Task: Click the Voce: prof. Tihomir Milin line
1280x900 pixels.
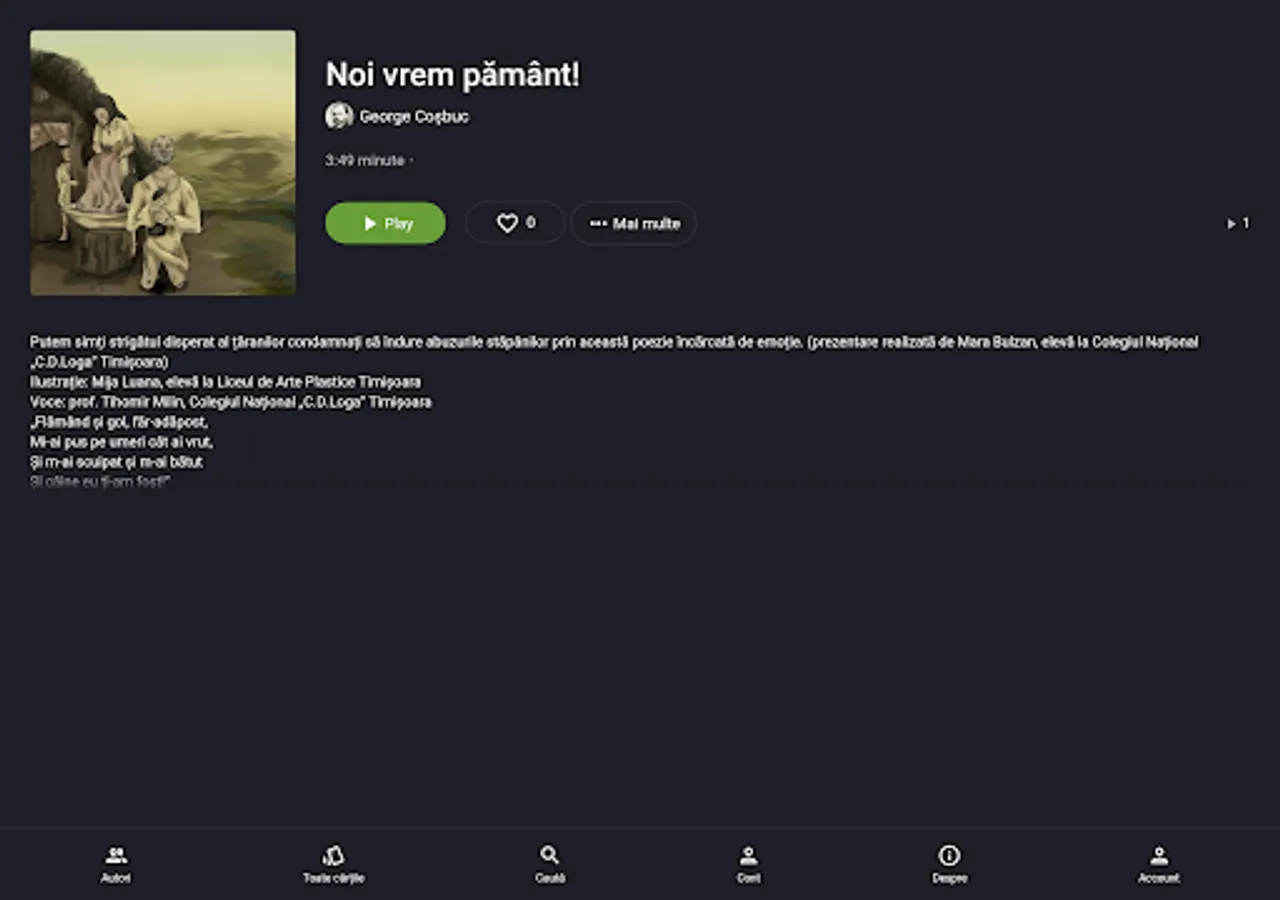Action: point(231,402)
